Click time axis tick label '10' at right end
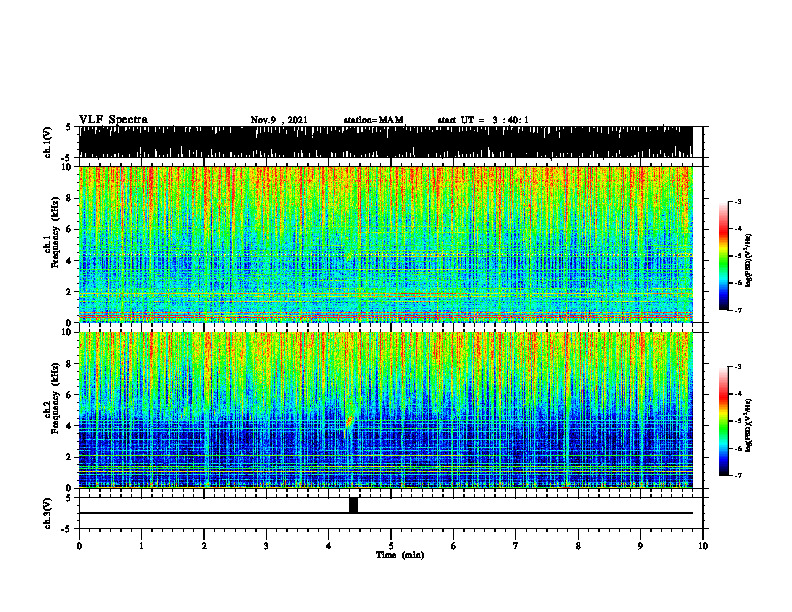This screenshot has width=792, height=612. [703, 546]
